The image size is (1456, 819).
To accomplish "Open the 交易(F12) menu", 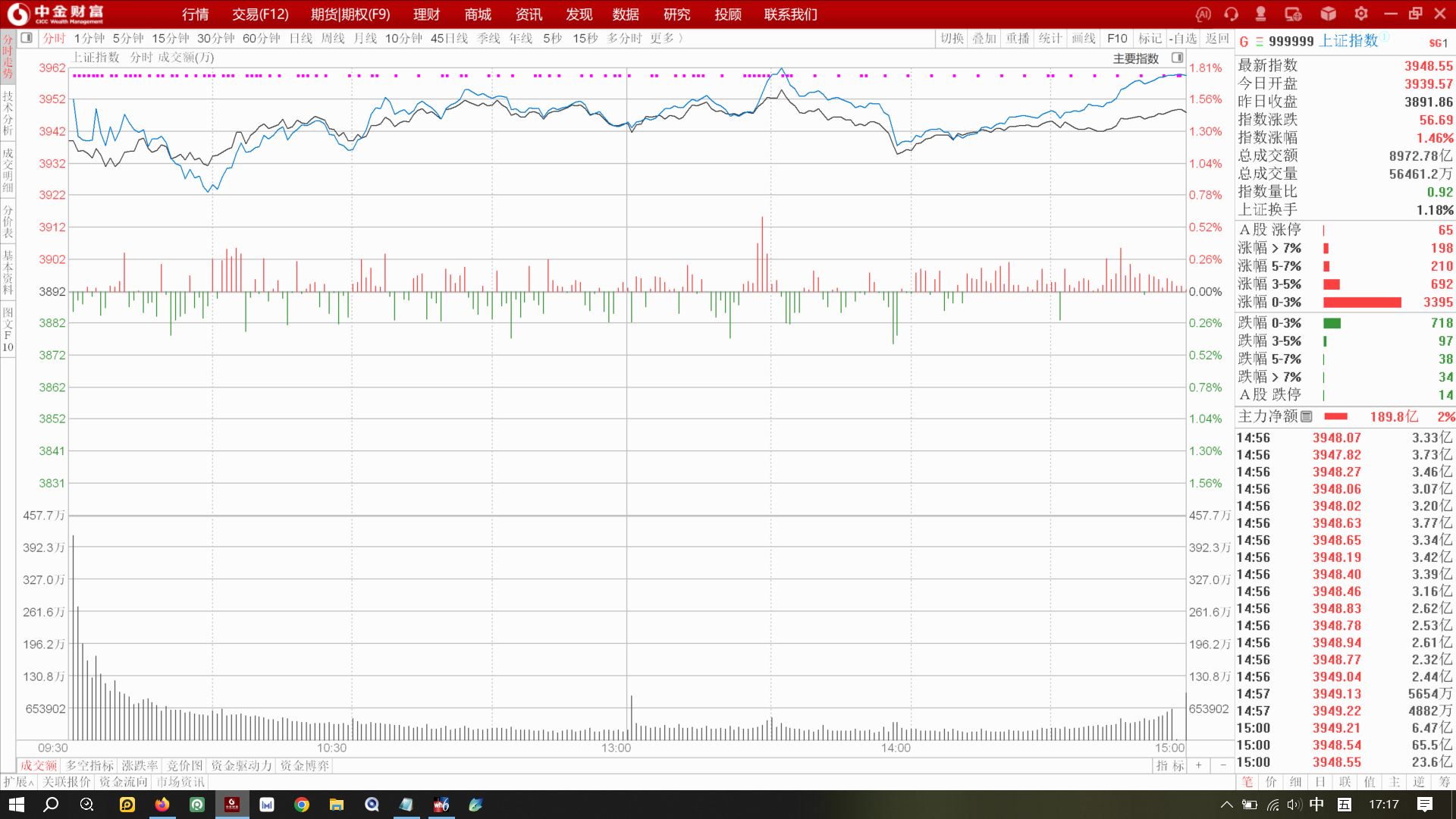I will pos(260,14).
